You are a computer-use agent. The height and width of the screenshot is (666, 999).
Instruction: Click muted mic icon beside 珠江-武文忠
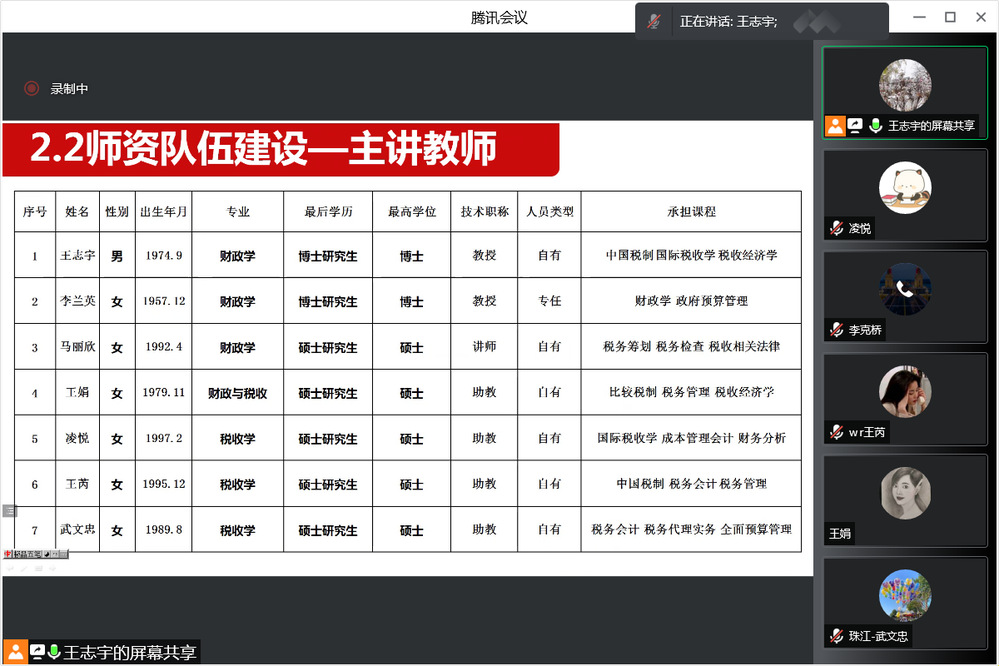point(836,636)
